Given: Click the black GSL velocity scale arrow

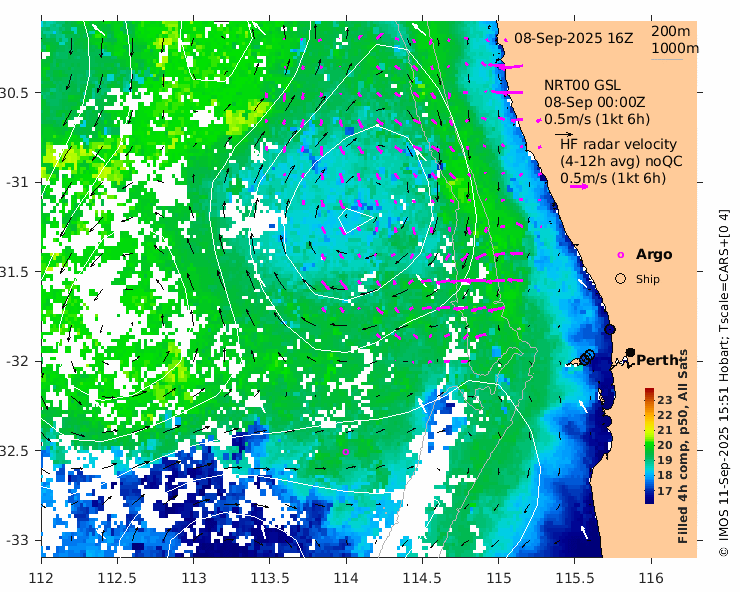Looking at the screenshot, I should click(563, 135).
